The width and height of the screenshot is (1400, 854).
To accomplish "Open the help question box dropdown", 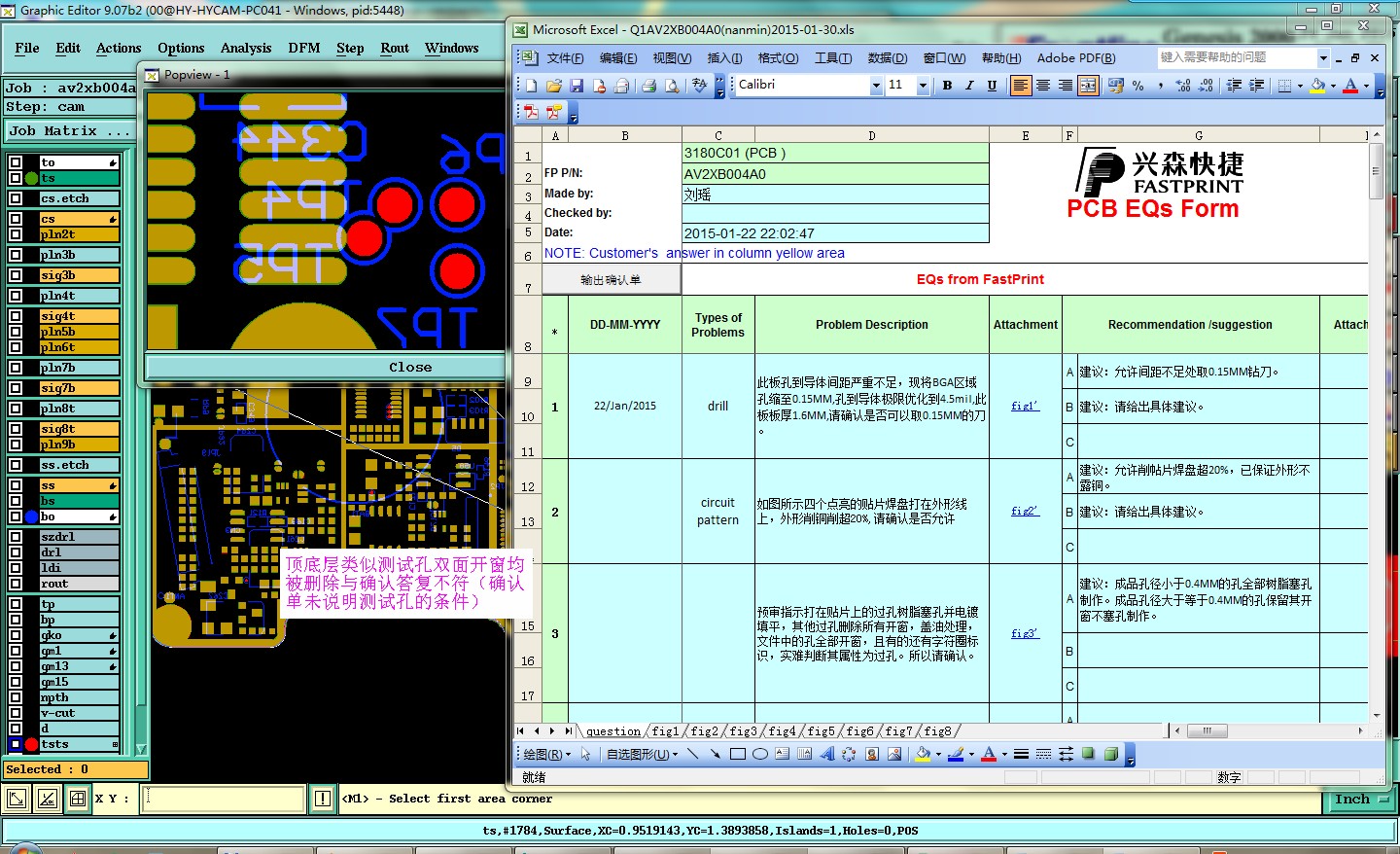I will tap(1323, 58).
